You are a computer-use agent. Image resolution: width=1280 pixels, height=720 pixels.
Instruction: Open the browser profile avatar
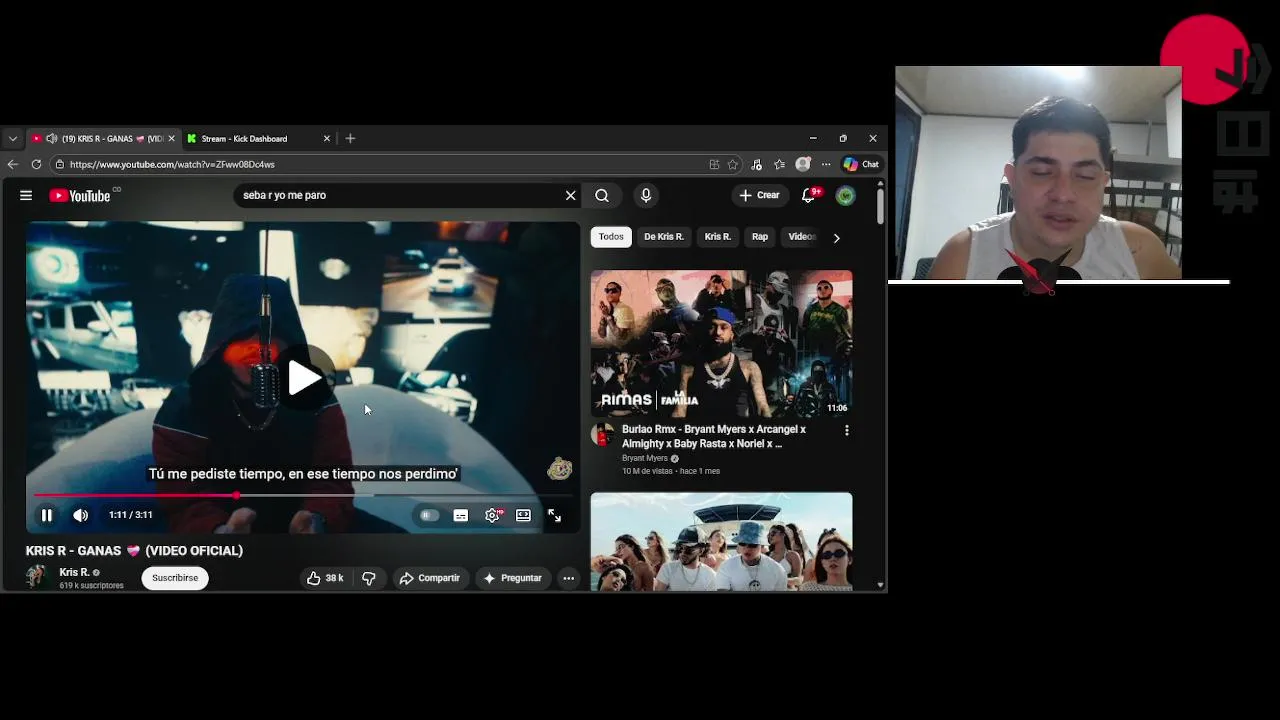coord(802,164)
